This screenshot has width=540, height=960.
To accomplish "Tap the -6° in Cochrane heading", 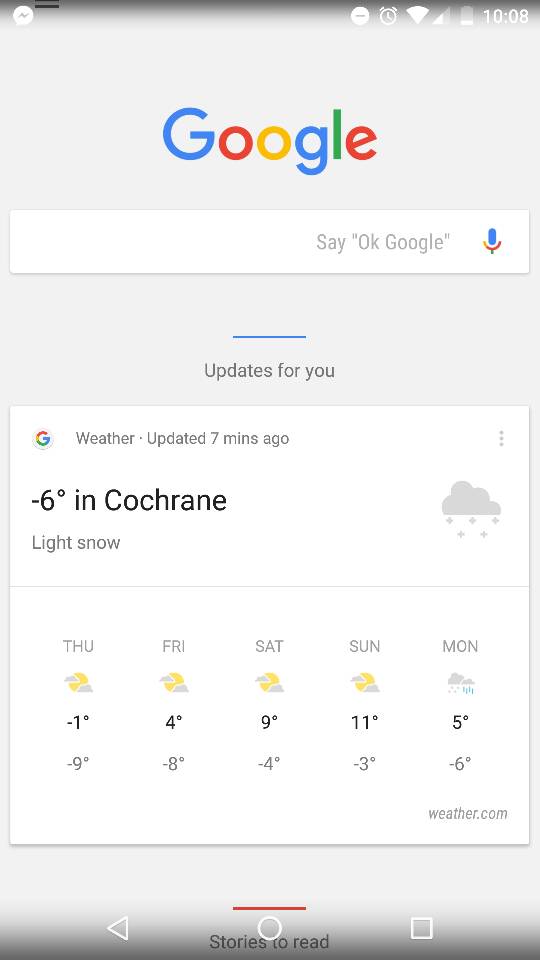I will pos(129,500).
